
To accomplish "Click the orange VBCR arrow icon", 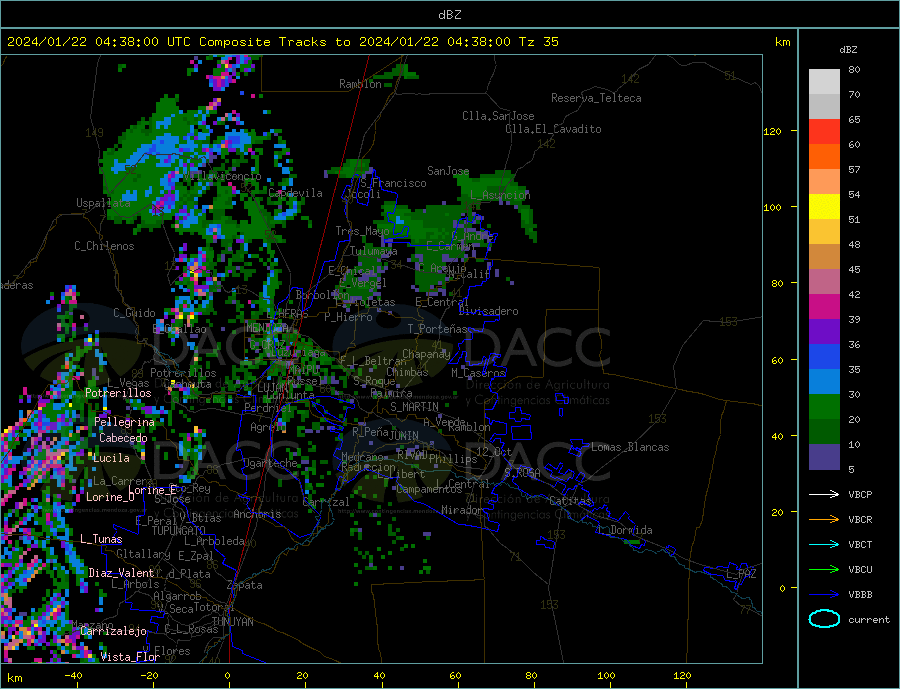I will coord(824,520).
